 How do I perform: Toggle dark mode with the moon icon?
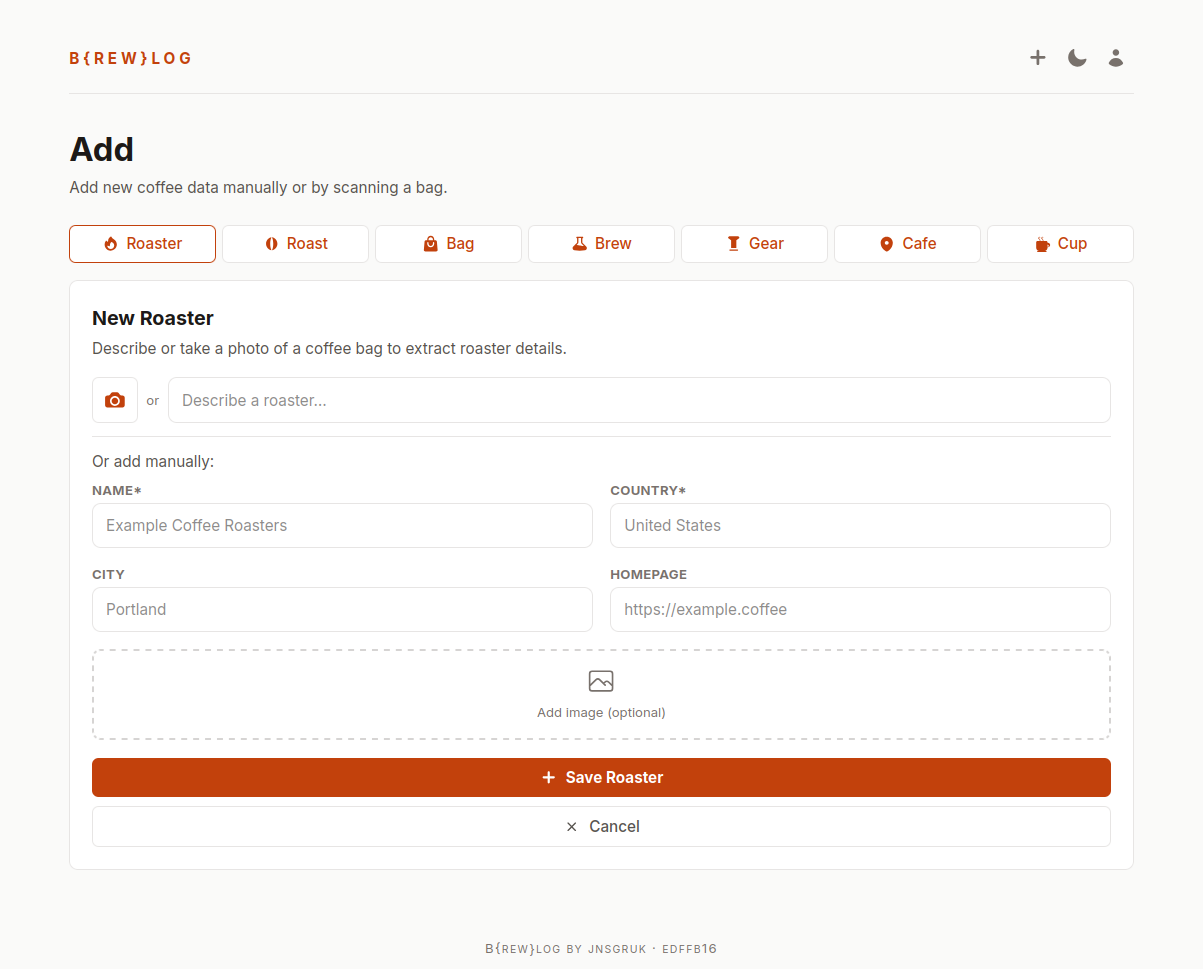coord(1077,58)
